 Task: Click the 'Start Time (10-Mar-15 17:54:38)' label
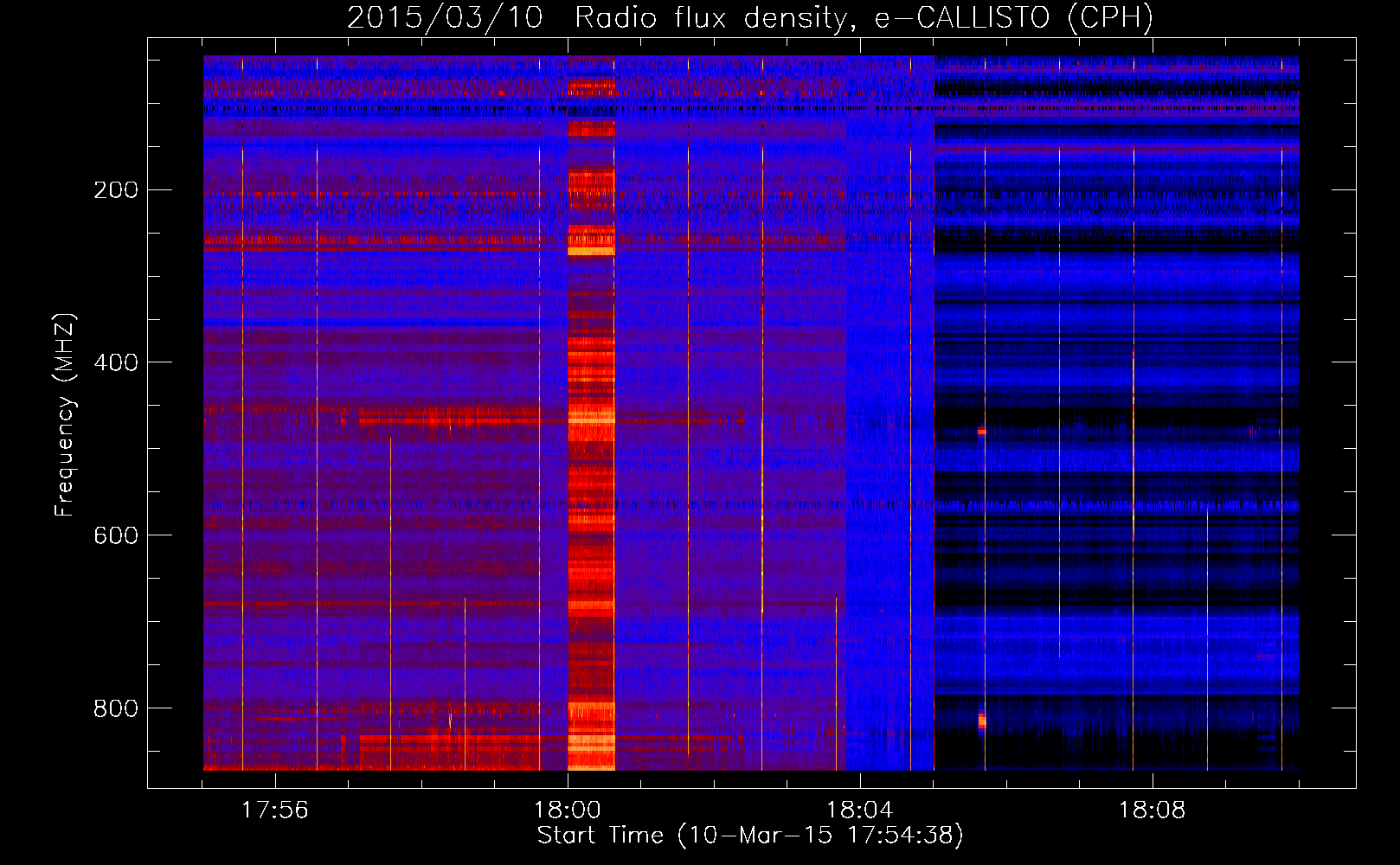click(x=750, y=836)
